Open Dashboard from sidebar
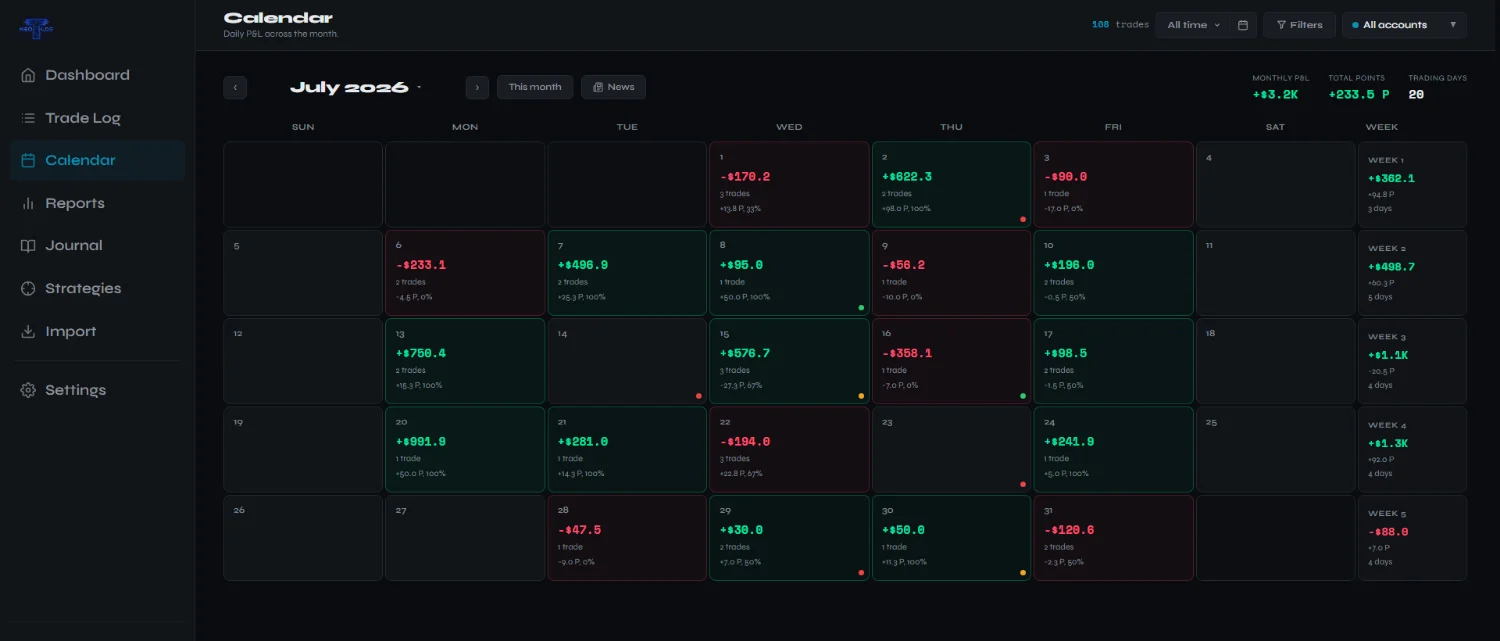The width and height of the screenshot is (1500, 641). [97, 75]
